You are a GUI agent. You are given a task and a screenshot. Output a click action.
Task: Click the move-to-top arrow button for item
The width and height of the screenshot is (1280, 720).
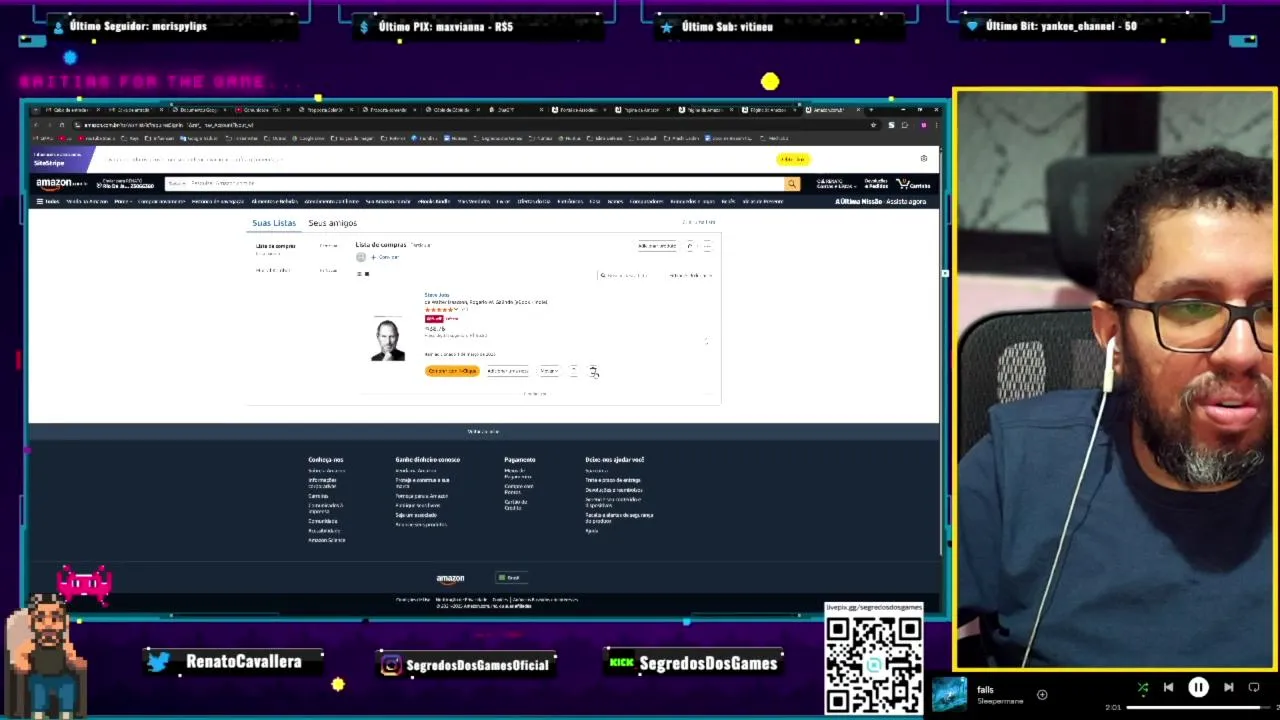point(573,371)
